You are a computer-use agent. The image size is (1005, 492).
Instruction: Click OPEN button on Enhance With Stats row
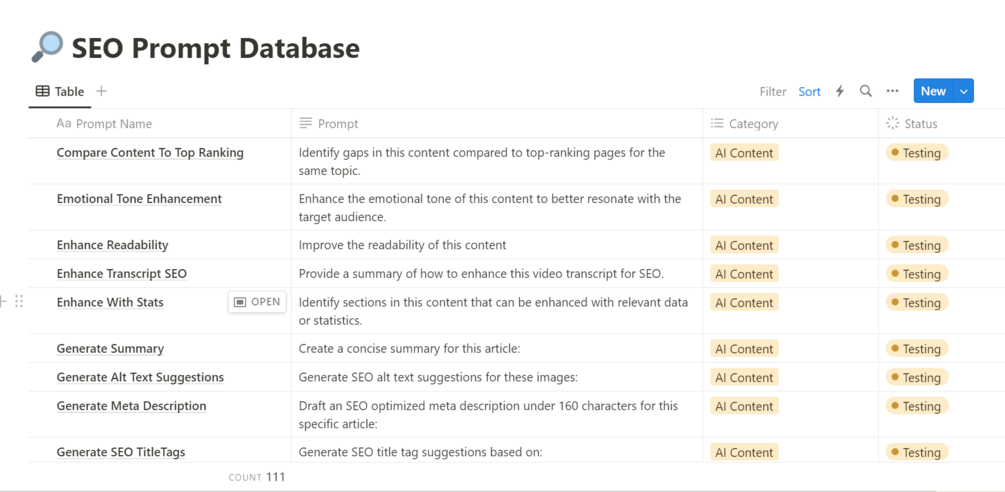tap(257, 302)
